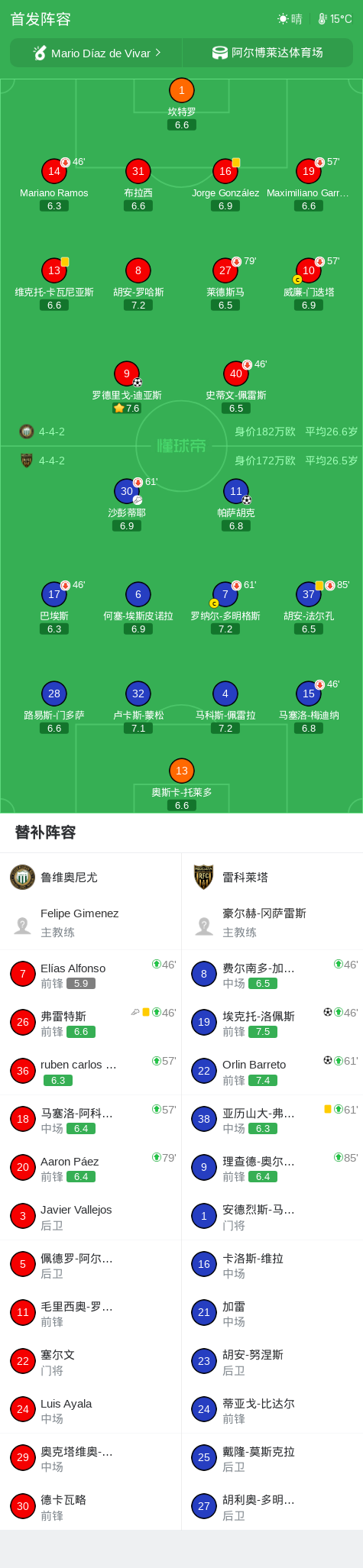The height and width of the screenshot is (1568, 363).
Task: Select substitute 24 Luis Ayala
Action: 91,1409
